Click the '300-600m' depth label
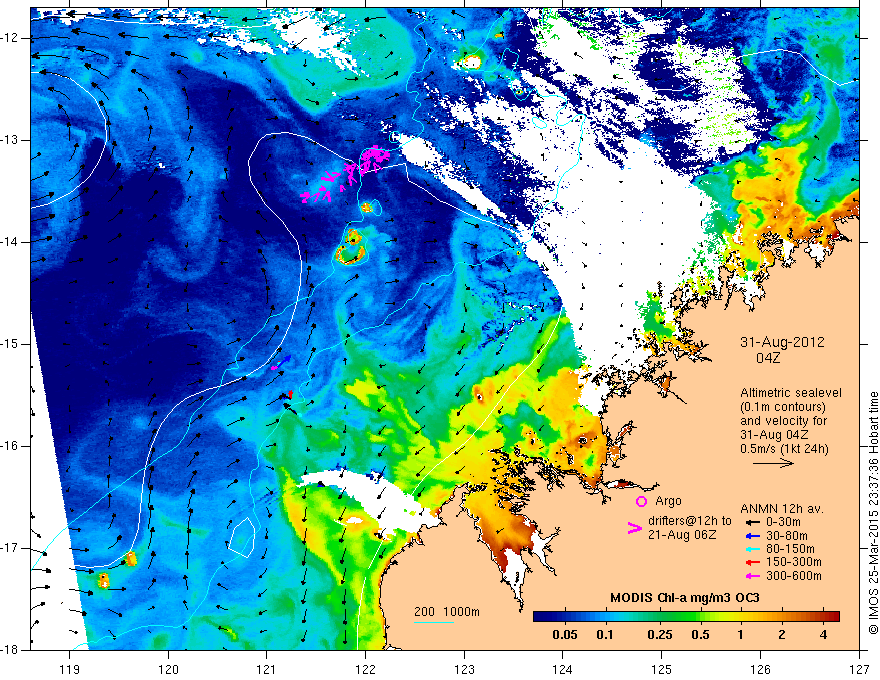The height and width of the screenshot is (680, 880). pyautogui.click(x=794, y=576)
